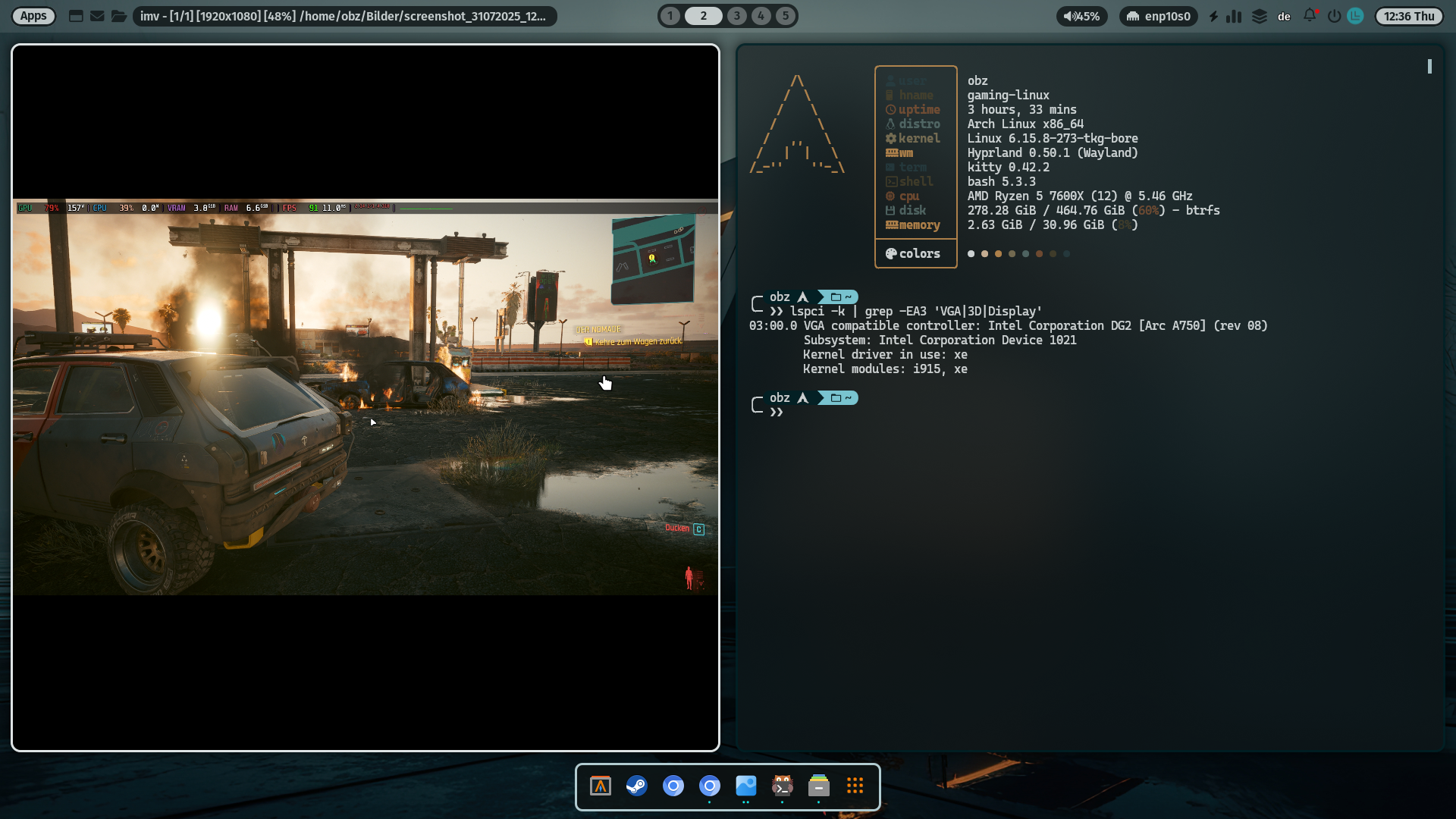Switch to workspace 3
This screenshot has height=819, width=1456.
tap(737, 15)
